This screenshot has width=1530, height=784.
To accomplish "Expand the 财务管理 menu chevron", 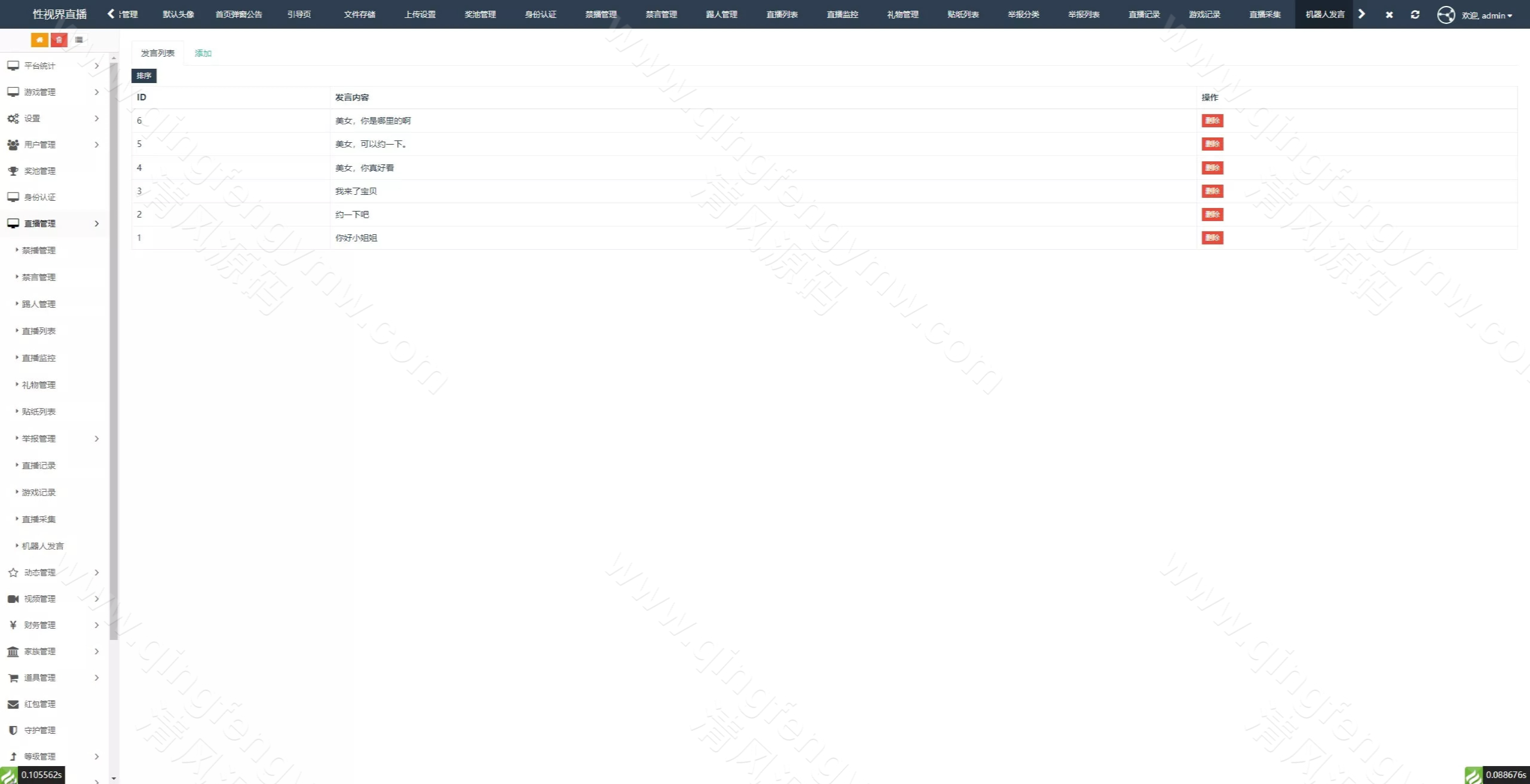I will click(x=97, y=625).
